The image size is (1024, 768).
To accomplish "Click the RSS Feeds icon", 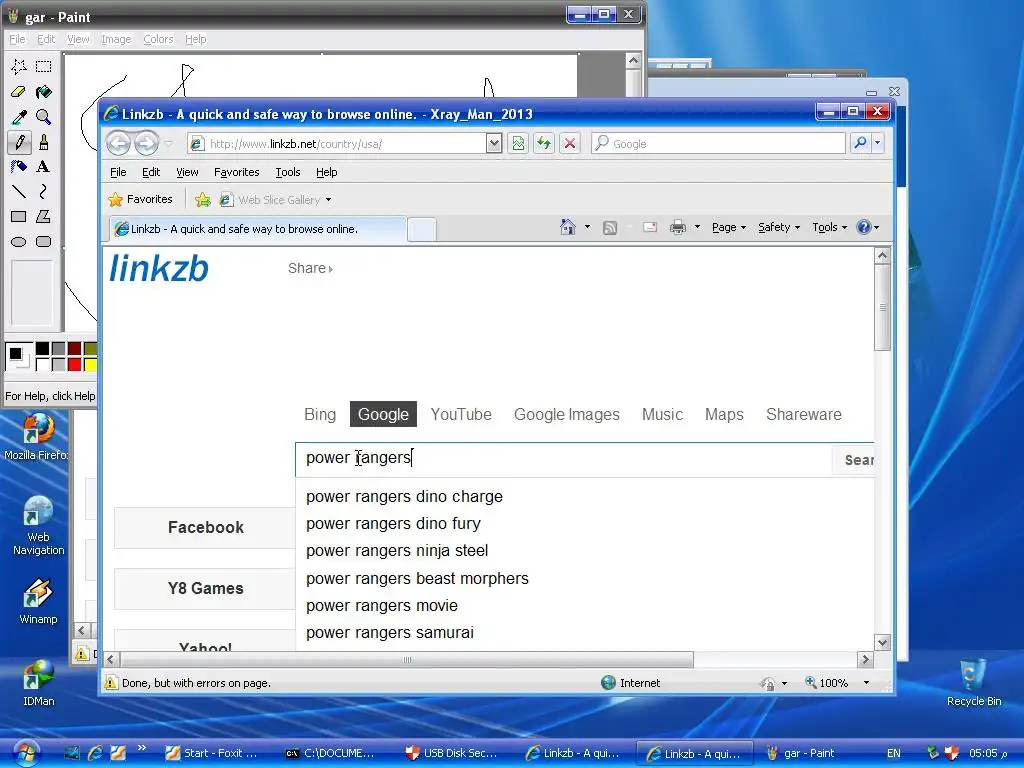I will (x=609, y=227).
